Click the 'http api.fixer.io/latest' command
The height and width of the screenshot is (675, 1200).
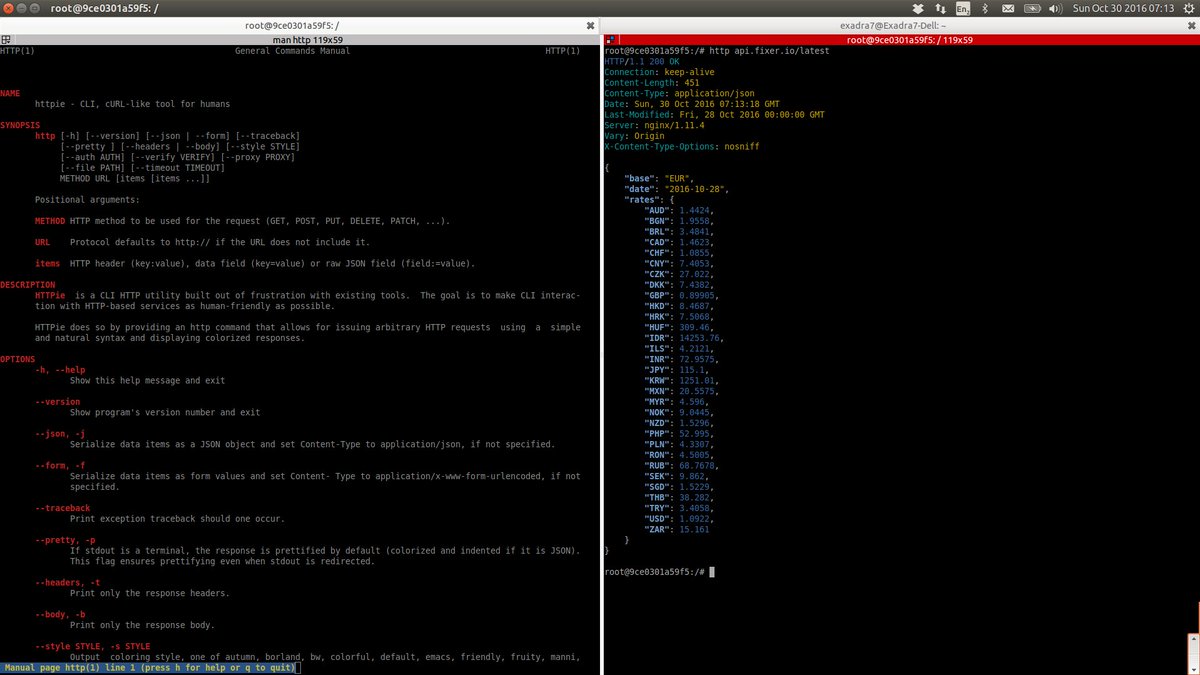(769, 51)
